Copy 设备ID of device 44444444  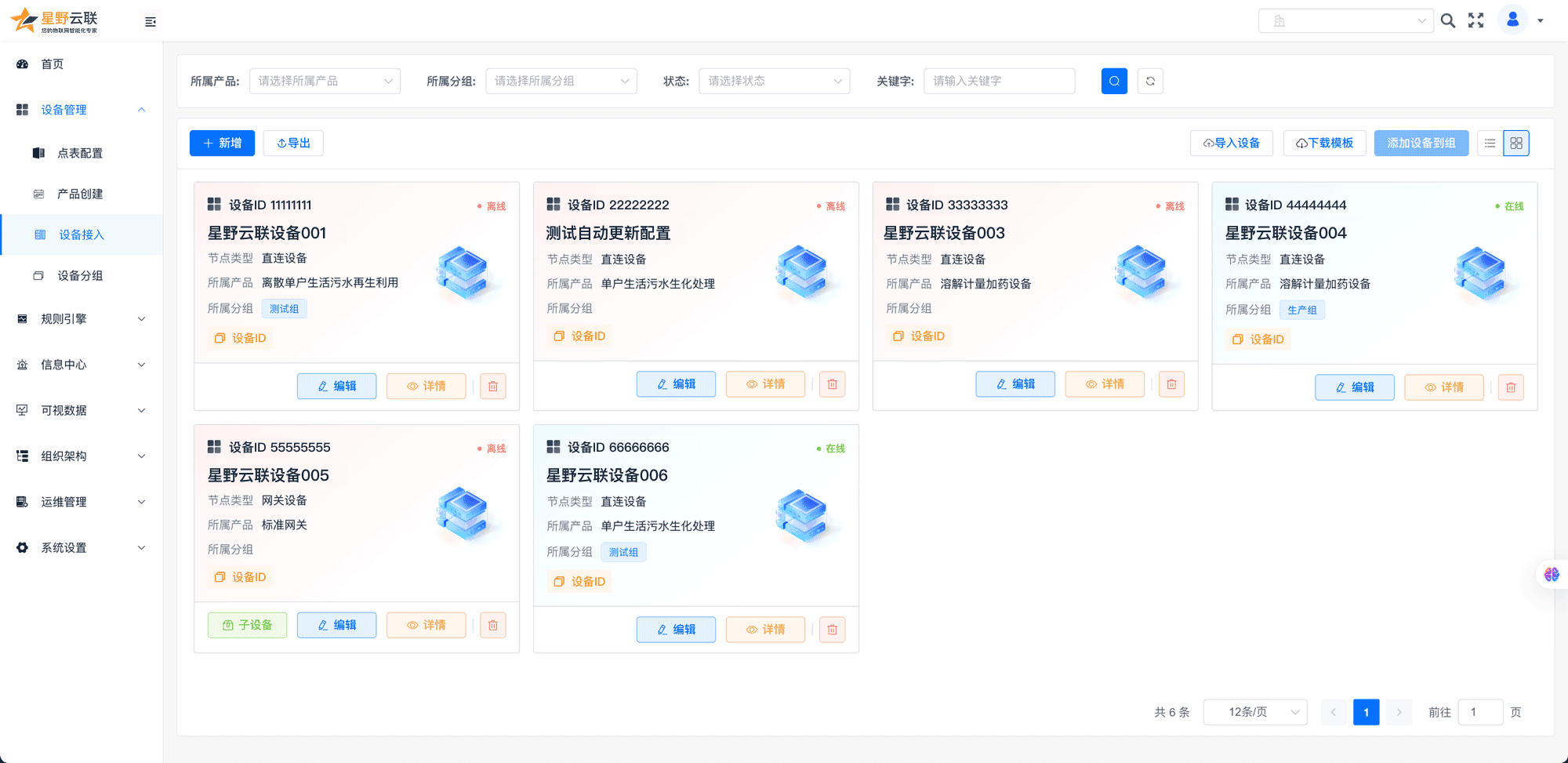[1258, 339]
